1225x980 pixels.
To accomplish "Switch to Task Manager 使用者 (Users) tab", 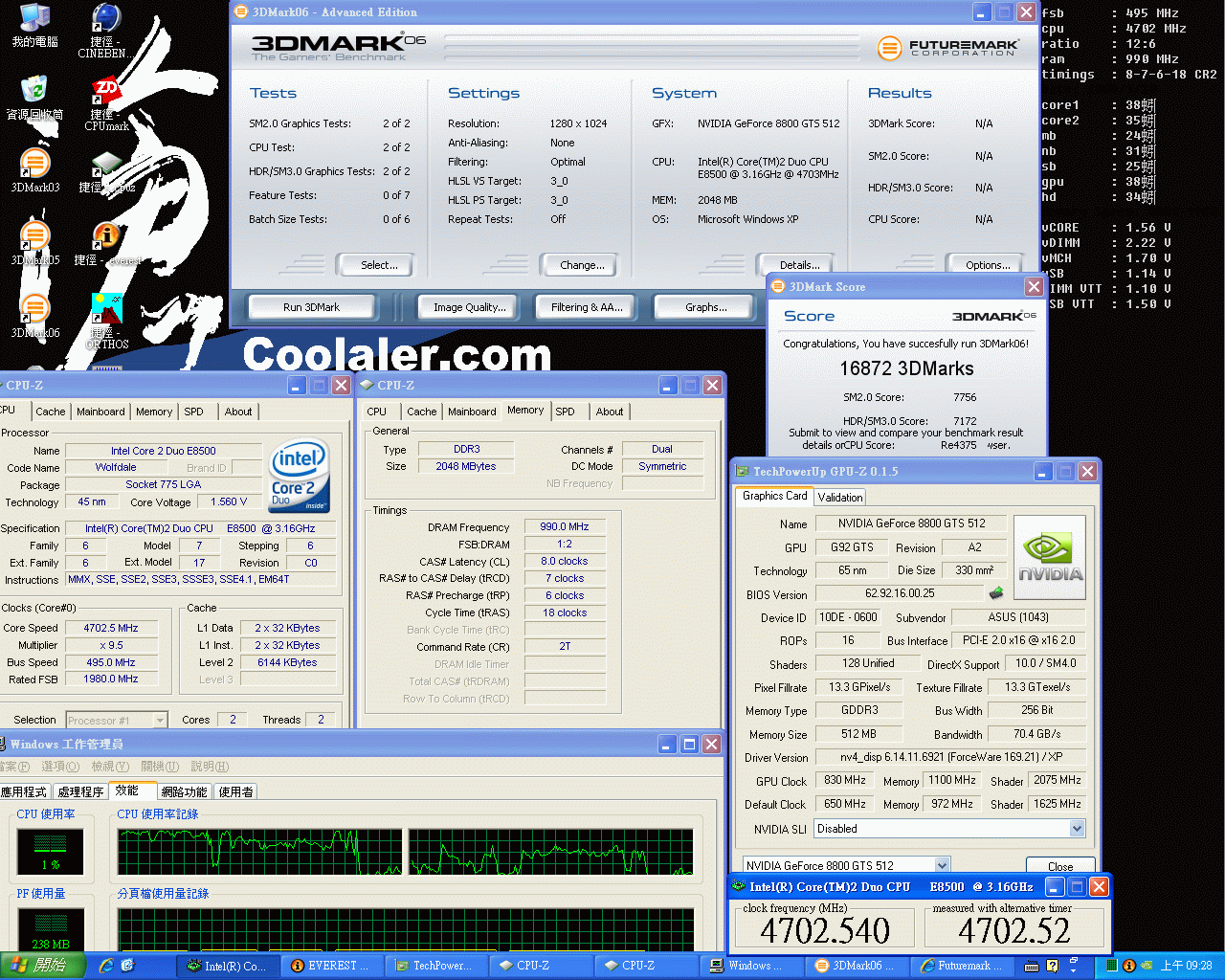I will 235,791.
